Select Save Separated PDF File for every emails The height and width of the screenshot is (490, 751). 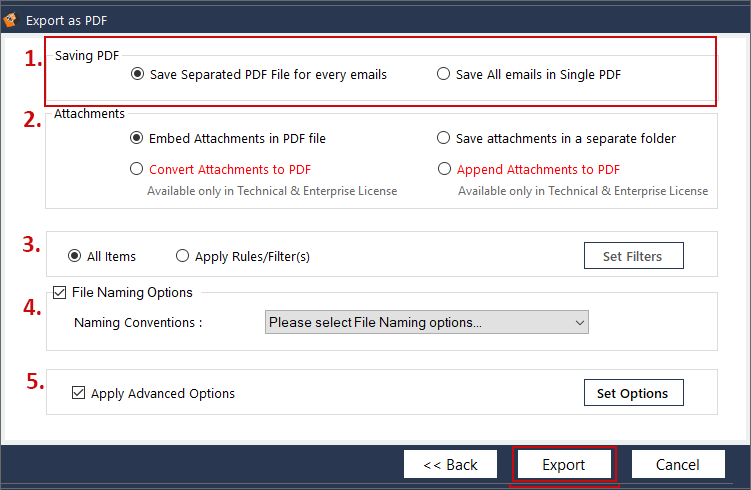coord(138,74)
